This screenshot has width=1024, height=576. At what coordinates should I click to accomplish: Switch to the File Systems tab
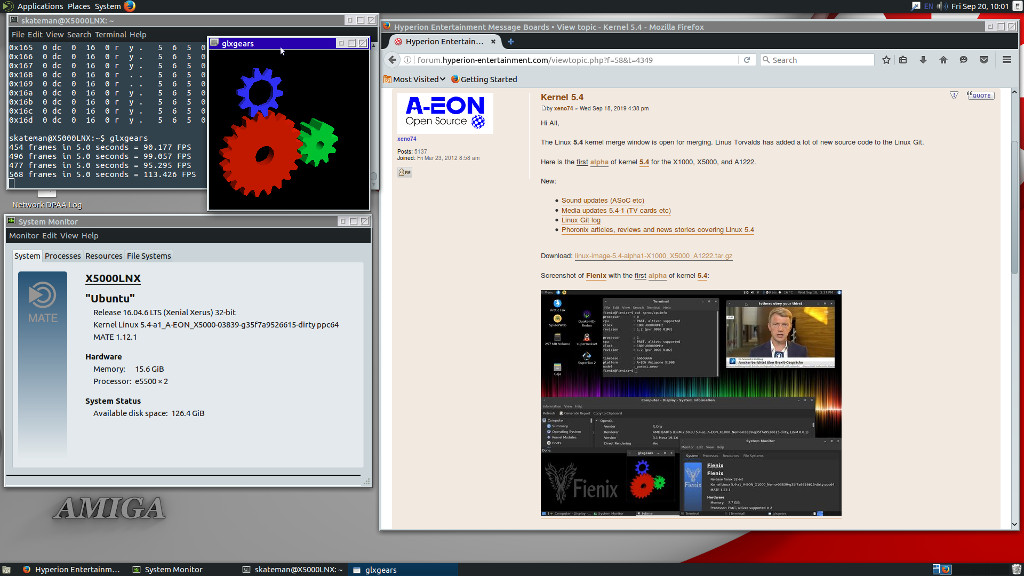click(149, 256)
